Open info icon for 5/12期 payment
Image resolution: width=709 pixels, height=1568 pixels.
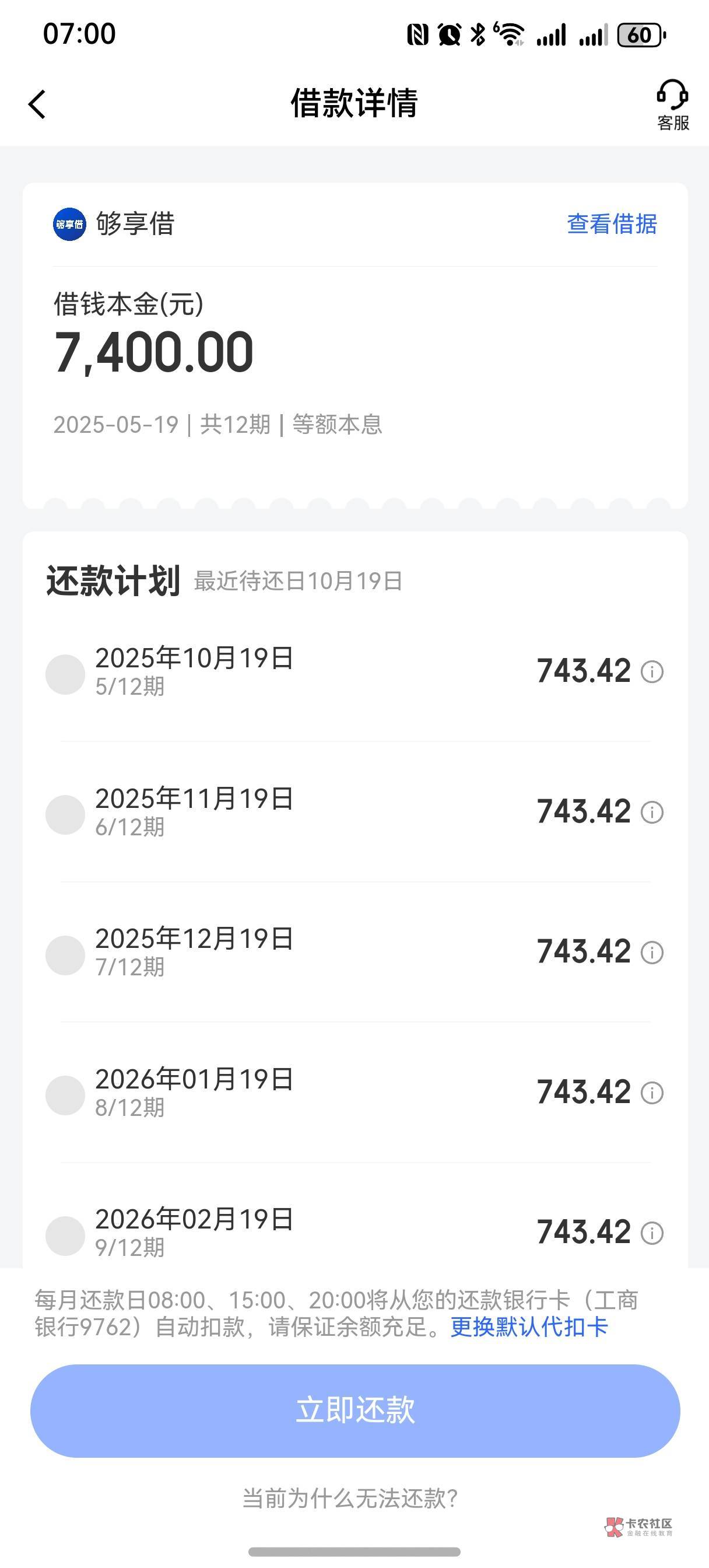[x=652, y=672]
